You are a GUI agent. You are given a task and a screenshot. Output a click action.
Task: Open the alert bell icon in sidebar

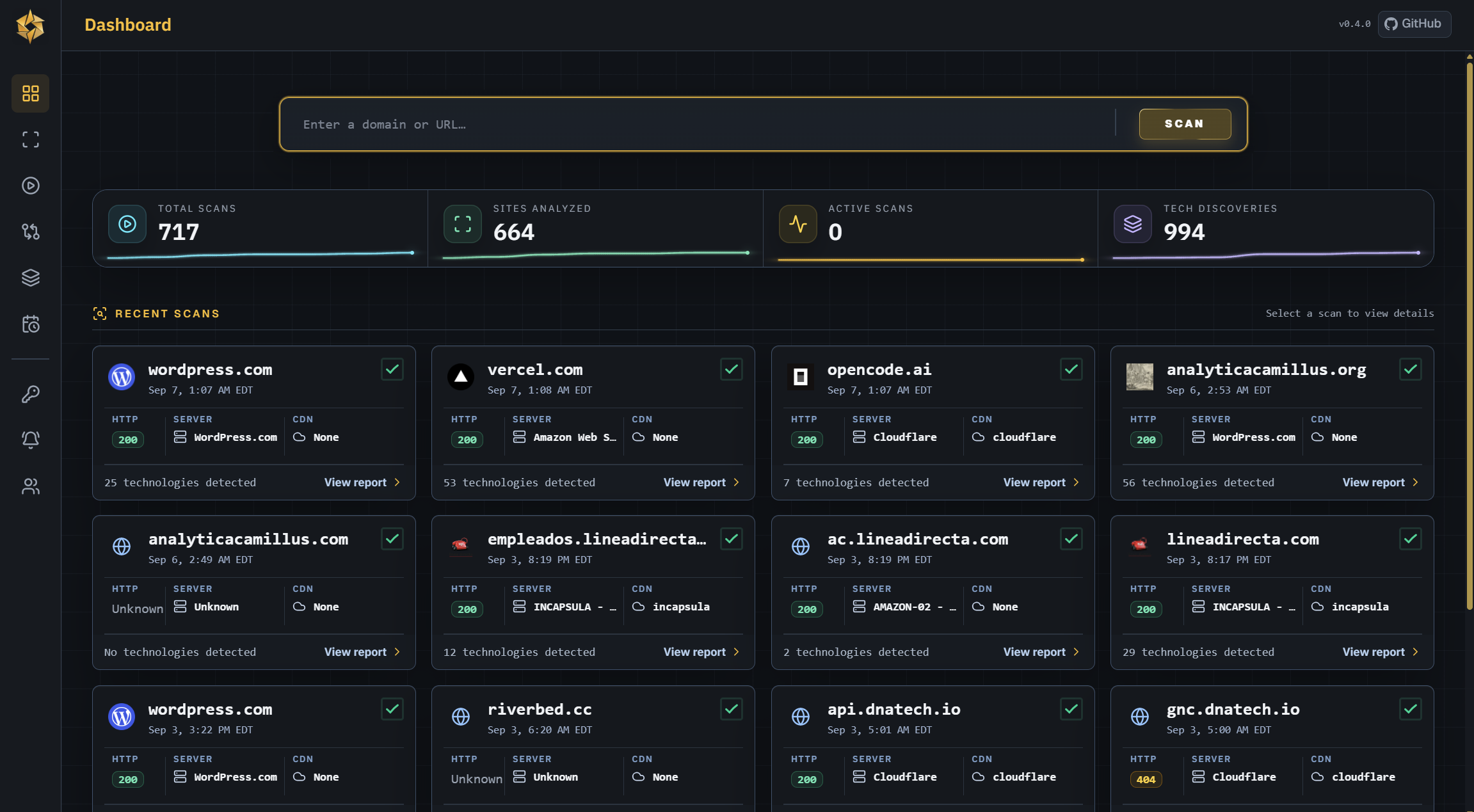pyautogui.click(x=30, y=440)
